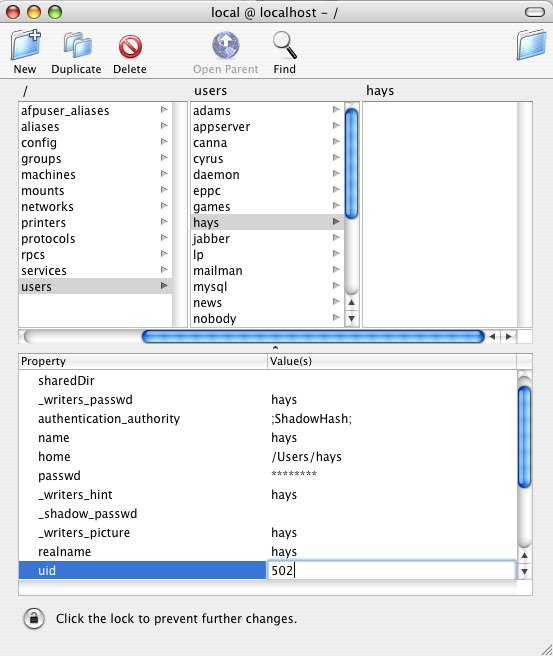Select the _writers_hint property
Viewport: 553px width, 656px height.
click(x=268, y=495)
